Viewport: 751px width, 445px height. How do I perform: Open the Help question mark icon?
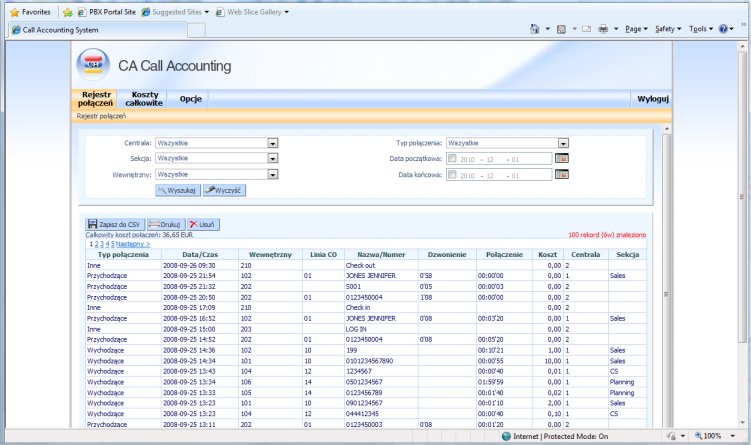723,29
